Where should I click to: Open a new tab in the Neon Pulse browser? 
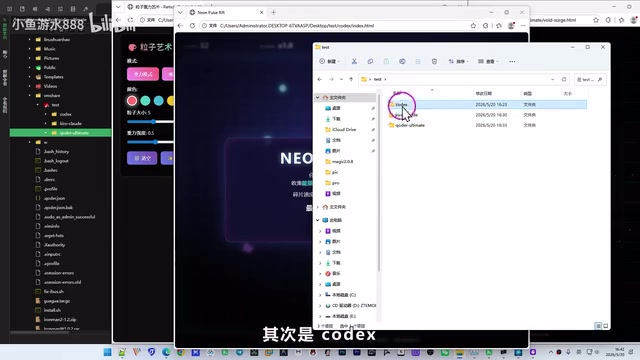coord(273,13)
